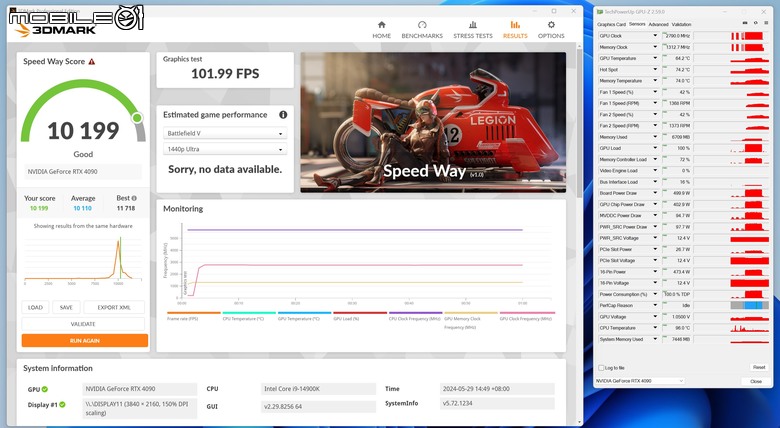Click the VALIDATE button
780x428 pixels.
point(83,324)
